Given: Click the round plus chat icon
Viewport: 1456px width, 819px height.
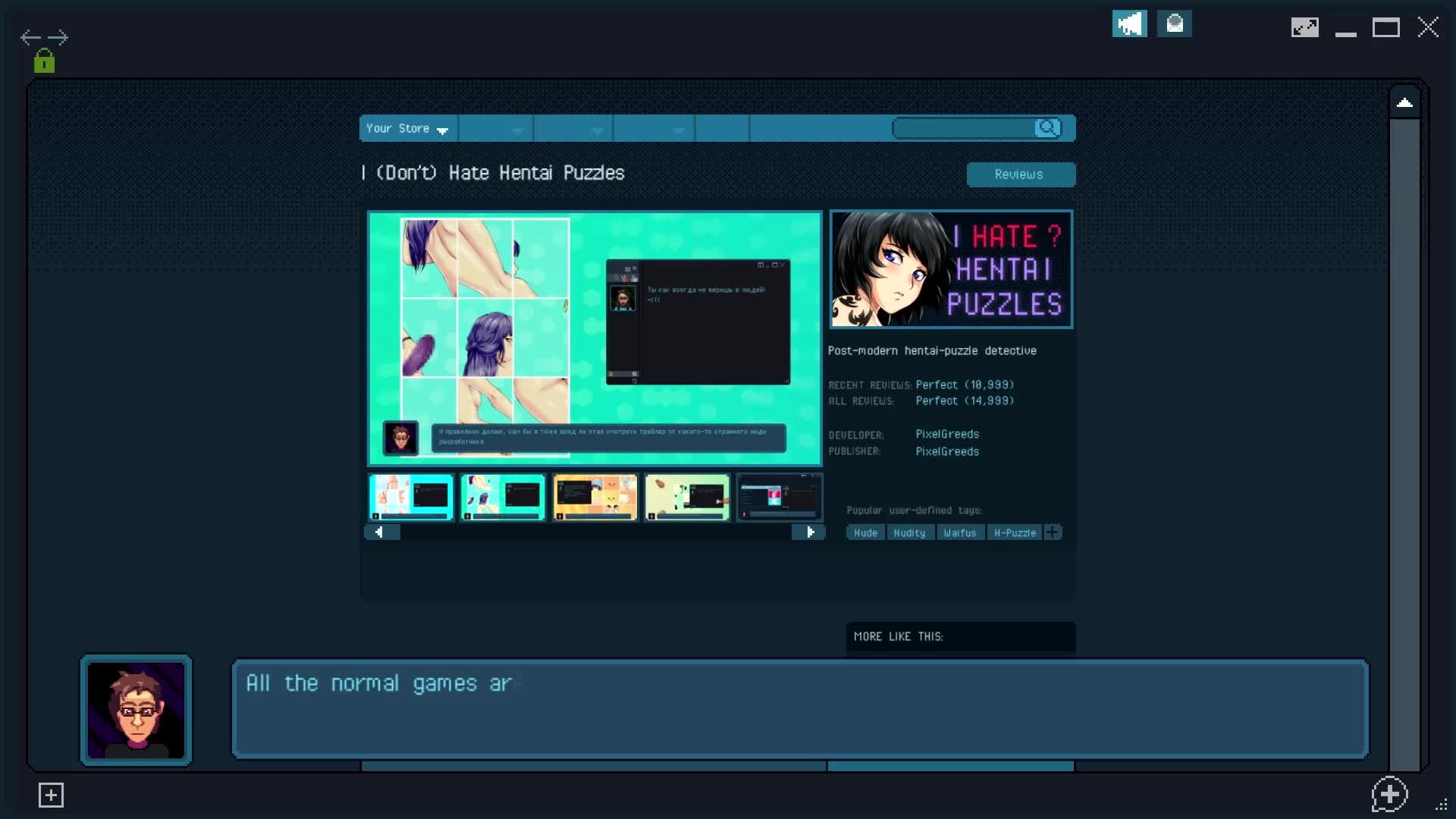Looking at the screenshot, I should [1389, 794].
